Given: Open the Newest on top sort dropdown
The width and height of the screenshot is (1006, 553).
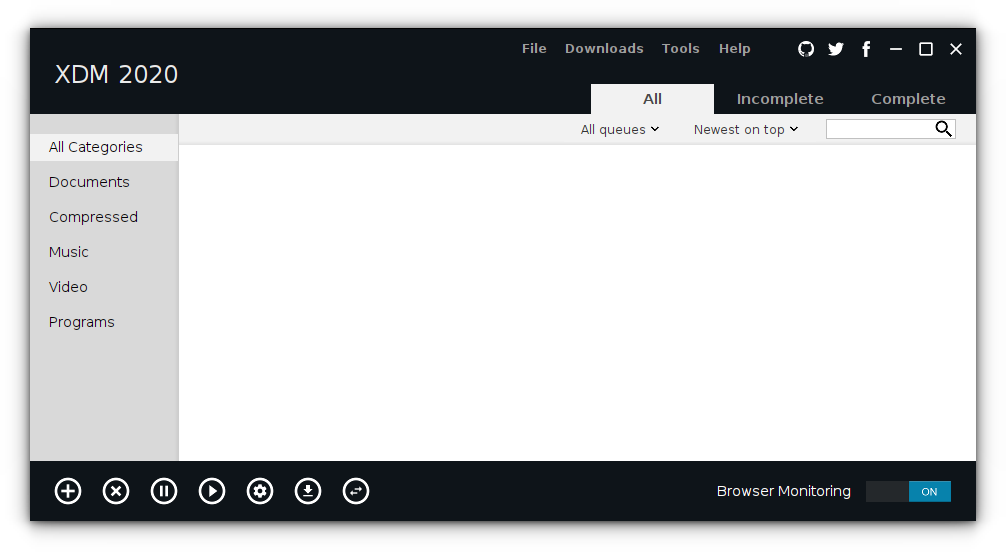Looking at the screenshot, I should tap(746, 130).
